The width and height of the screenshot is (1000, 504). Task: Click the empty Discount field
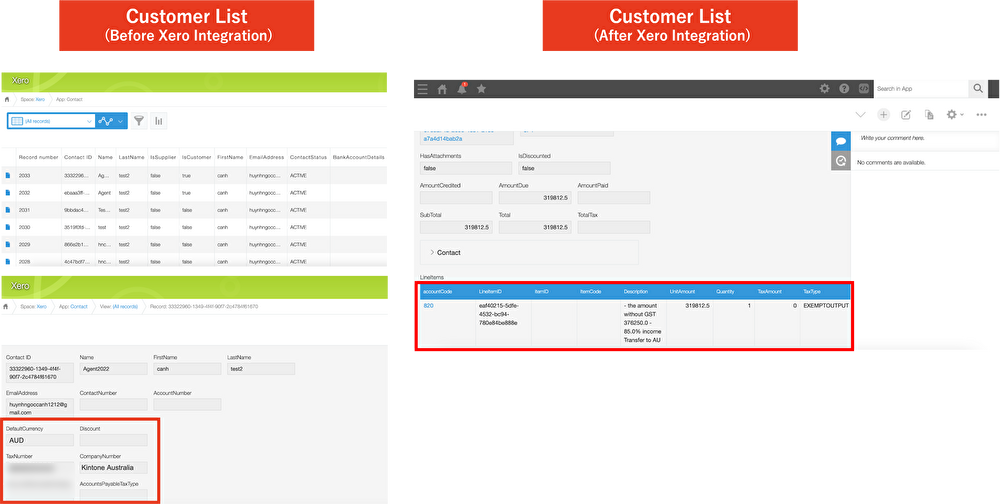tap(114, 440)
